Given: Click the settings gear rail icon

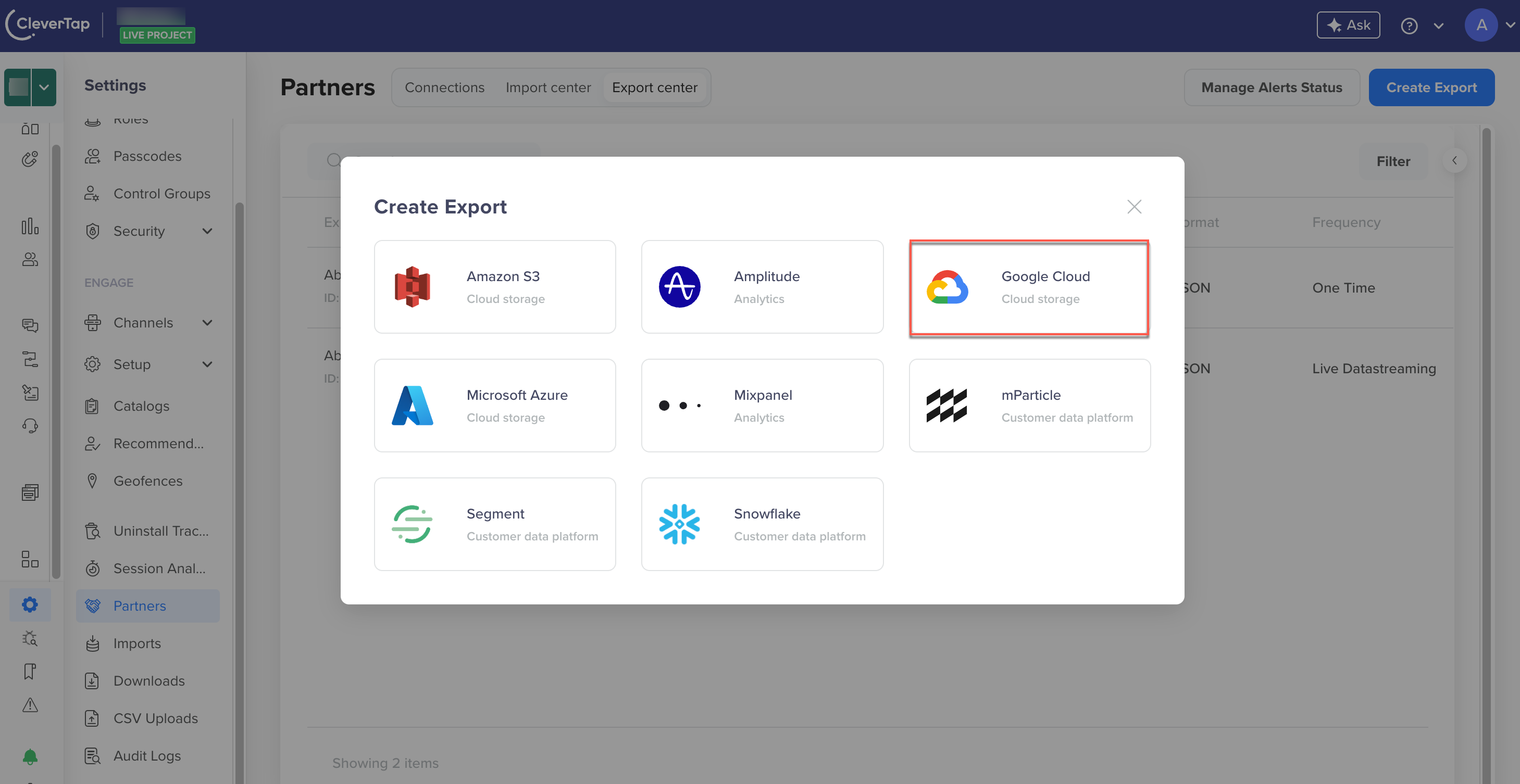Looking at the screenshot, I should tap(30, 605).
